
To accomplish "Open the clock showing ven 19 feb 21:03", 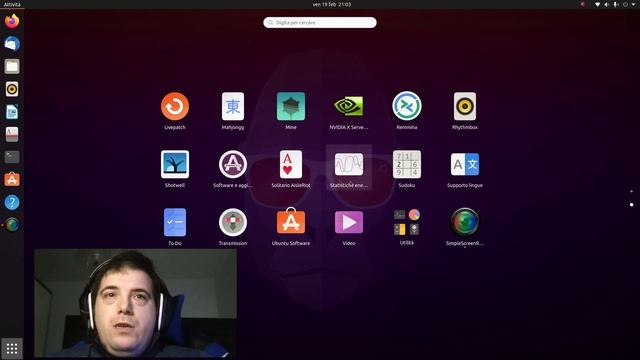I will click(x=331, y=4).
